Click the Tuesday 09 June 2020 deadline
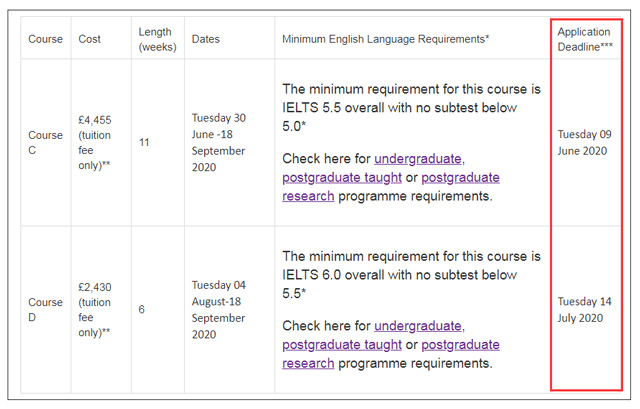640x409 pixels. pyautogui.click(x=584, y=142)
